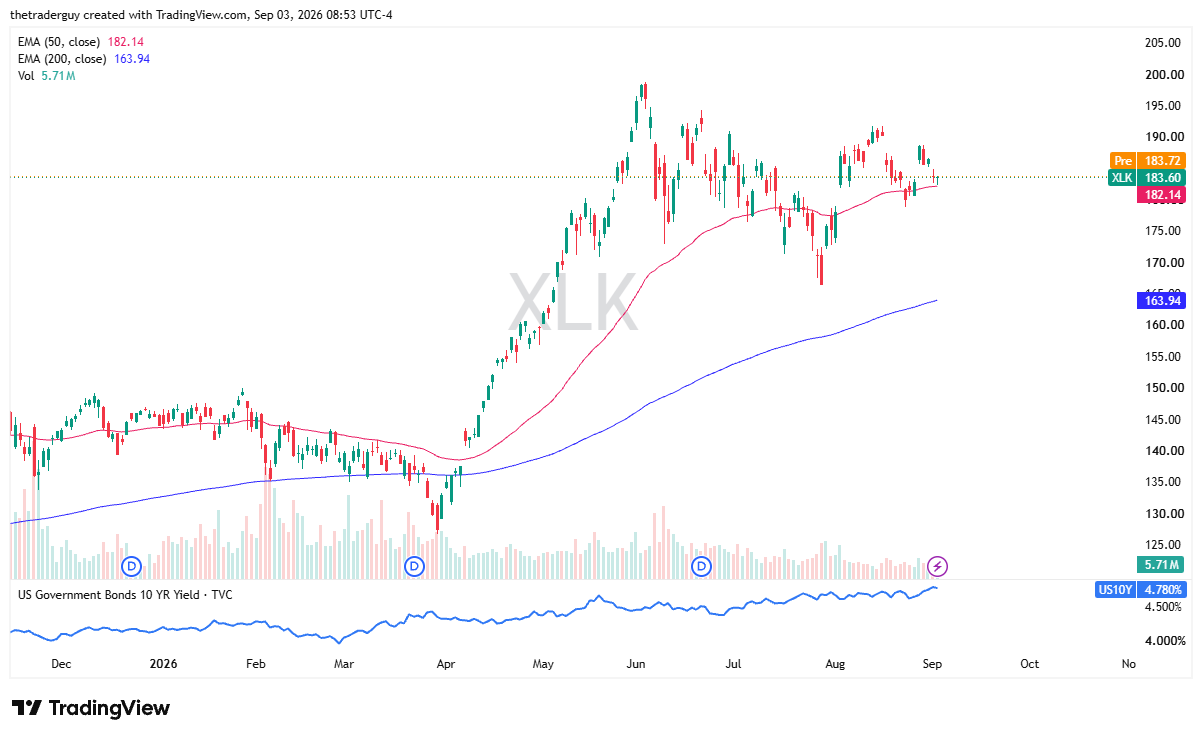Select the EMA (200, close) legend entry
Image resolution: width=1202 pixels, height=738 pixels.
[85, 59]
